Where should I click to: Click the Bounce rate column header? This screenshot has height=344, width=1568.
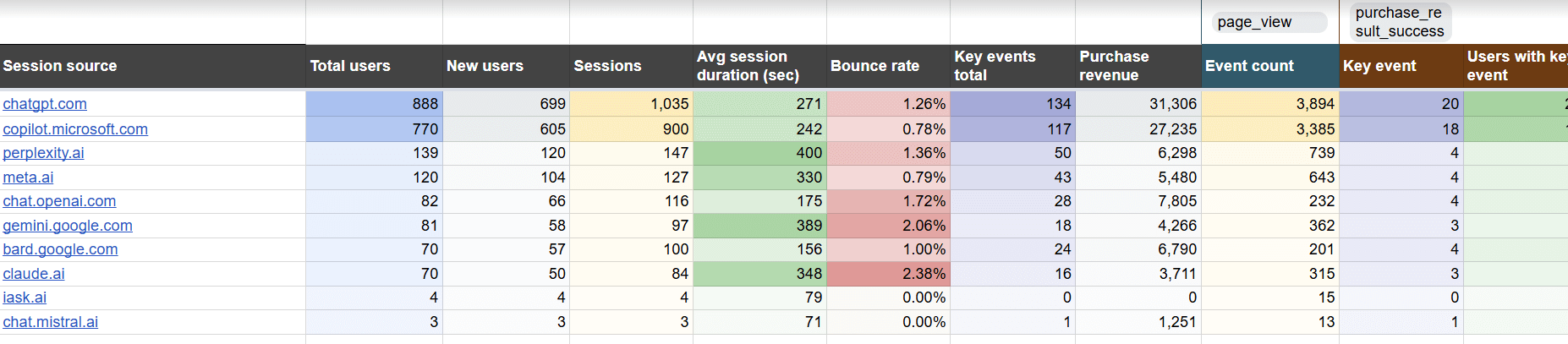pyautogui.click(x=889, y=66)
